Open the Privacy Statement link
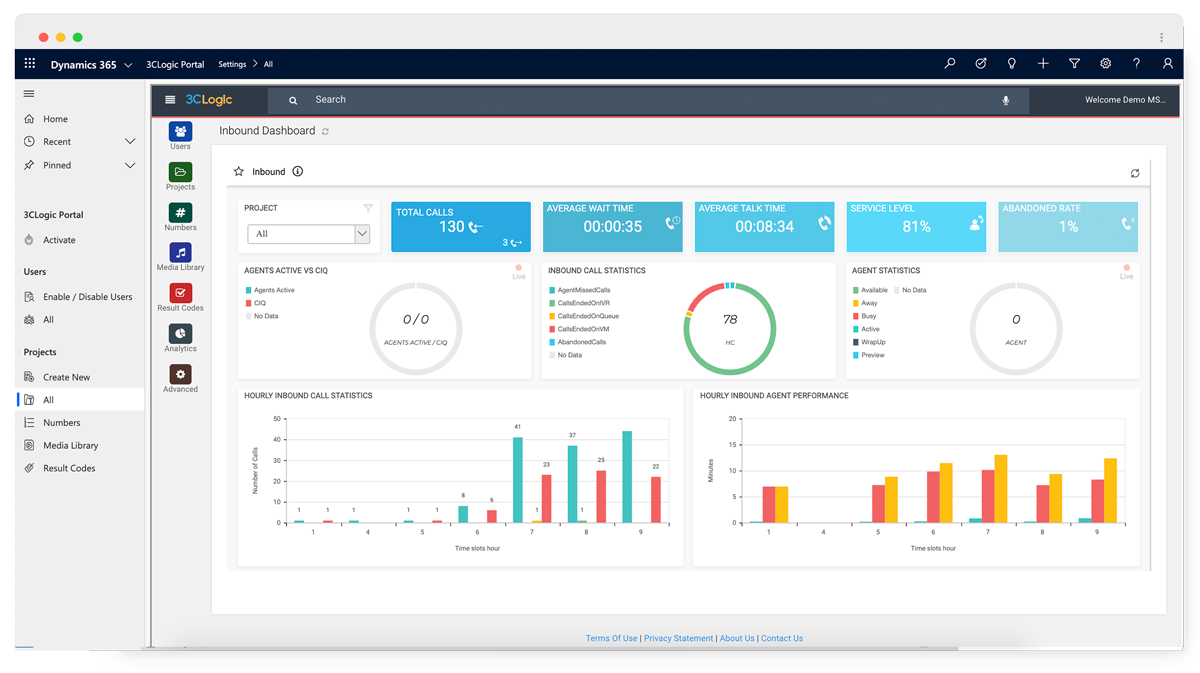The image size is (1200, 673). click(678, 638)
